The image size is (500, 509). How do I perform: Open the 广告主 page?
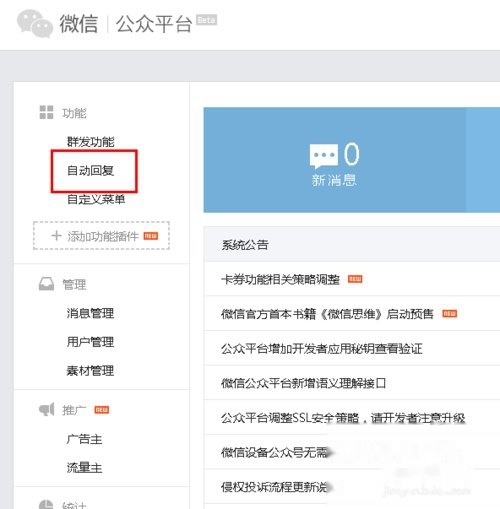(84, 439)
